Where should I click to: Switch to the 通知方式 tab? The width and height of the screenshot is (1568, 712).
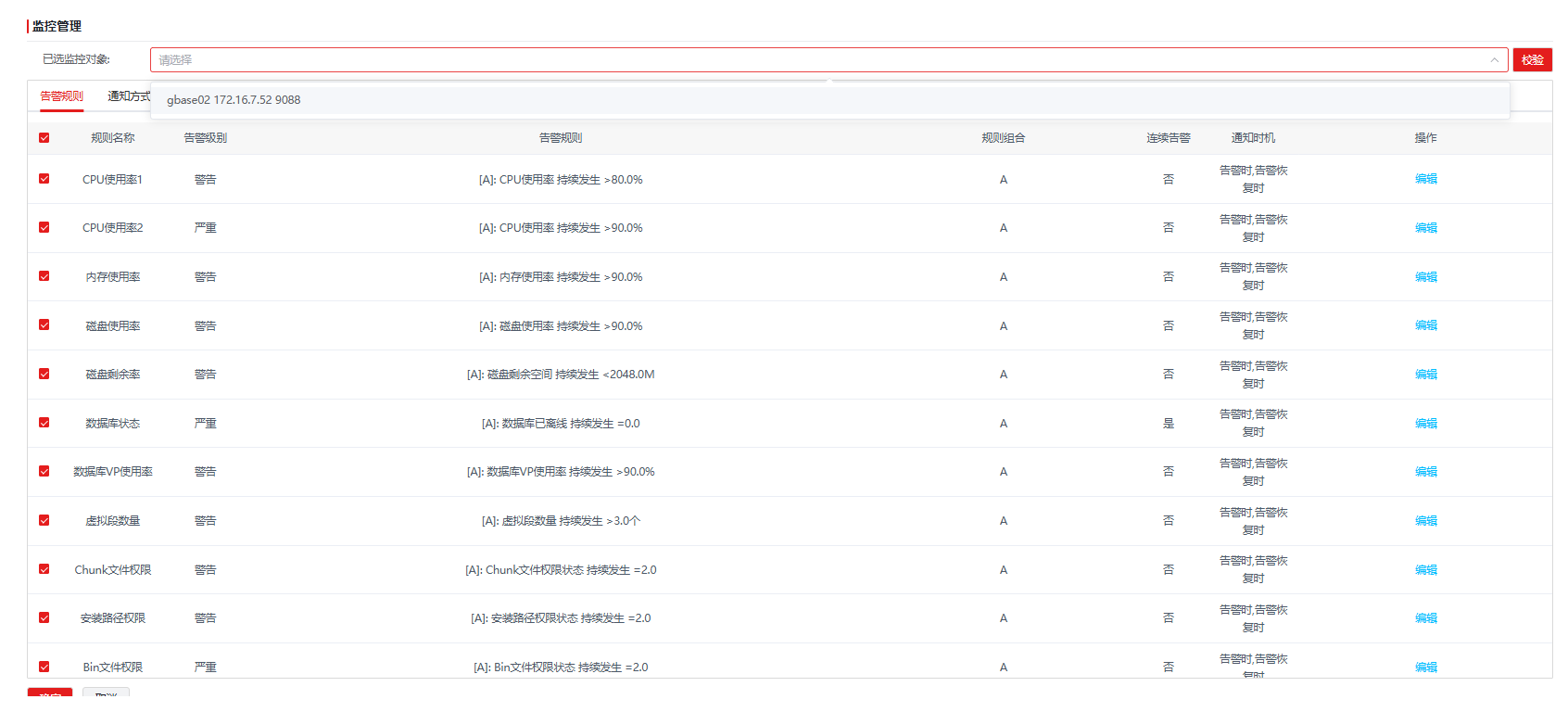pos(128,96)
